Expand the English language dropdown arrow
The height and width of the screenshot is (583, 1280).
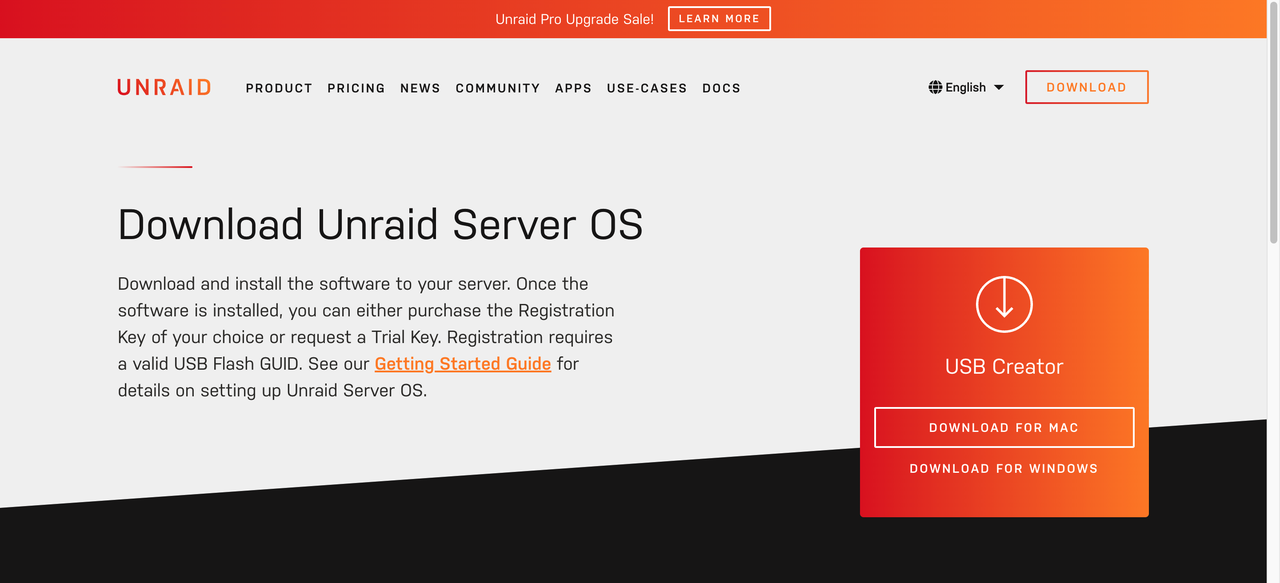click(x=998, y=88)
